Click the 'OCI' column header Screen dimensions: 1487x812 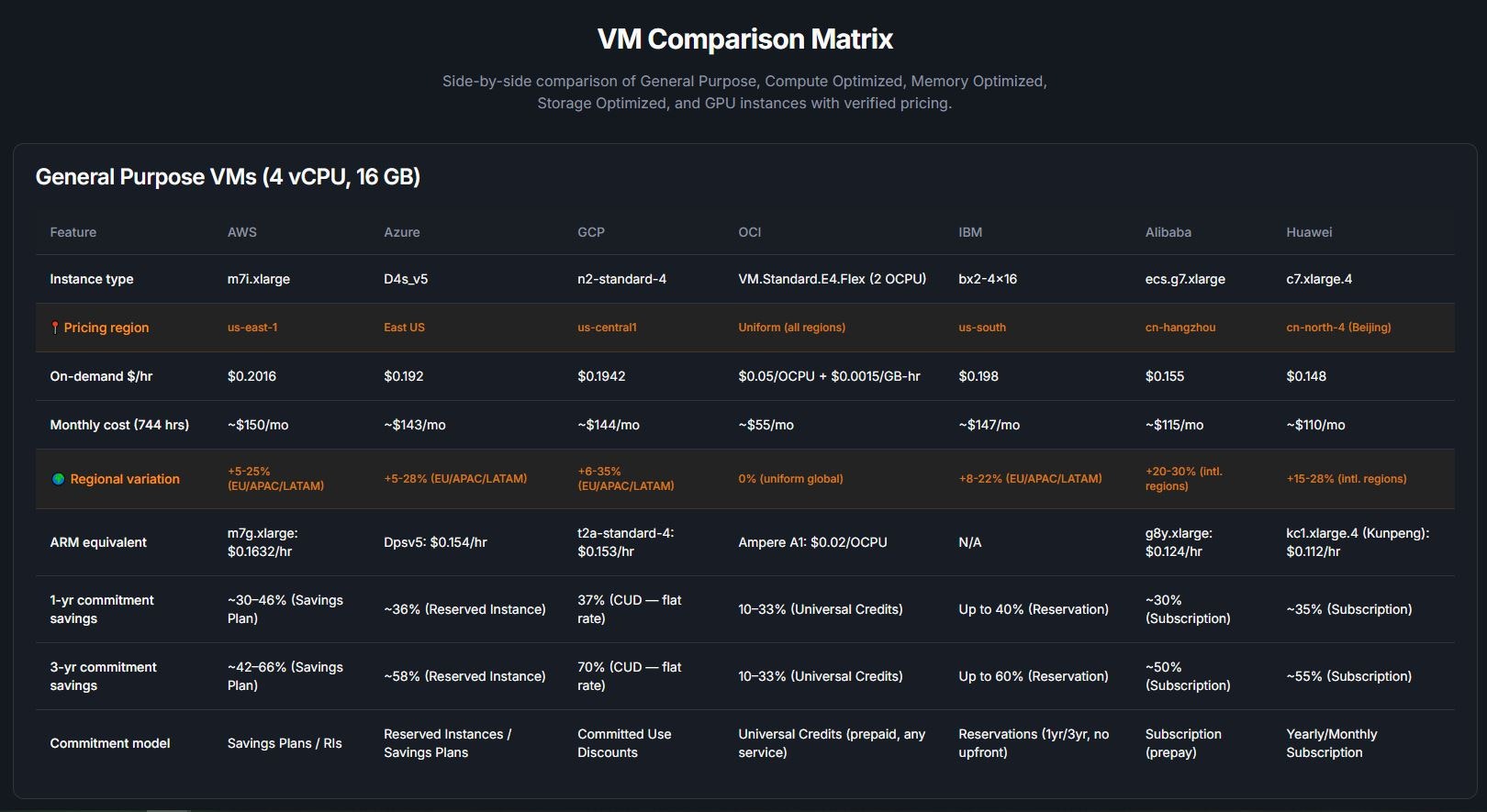pos(750,232)
